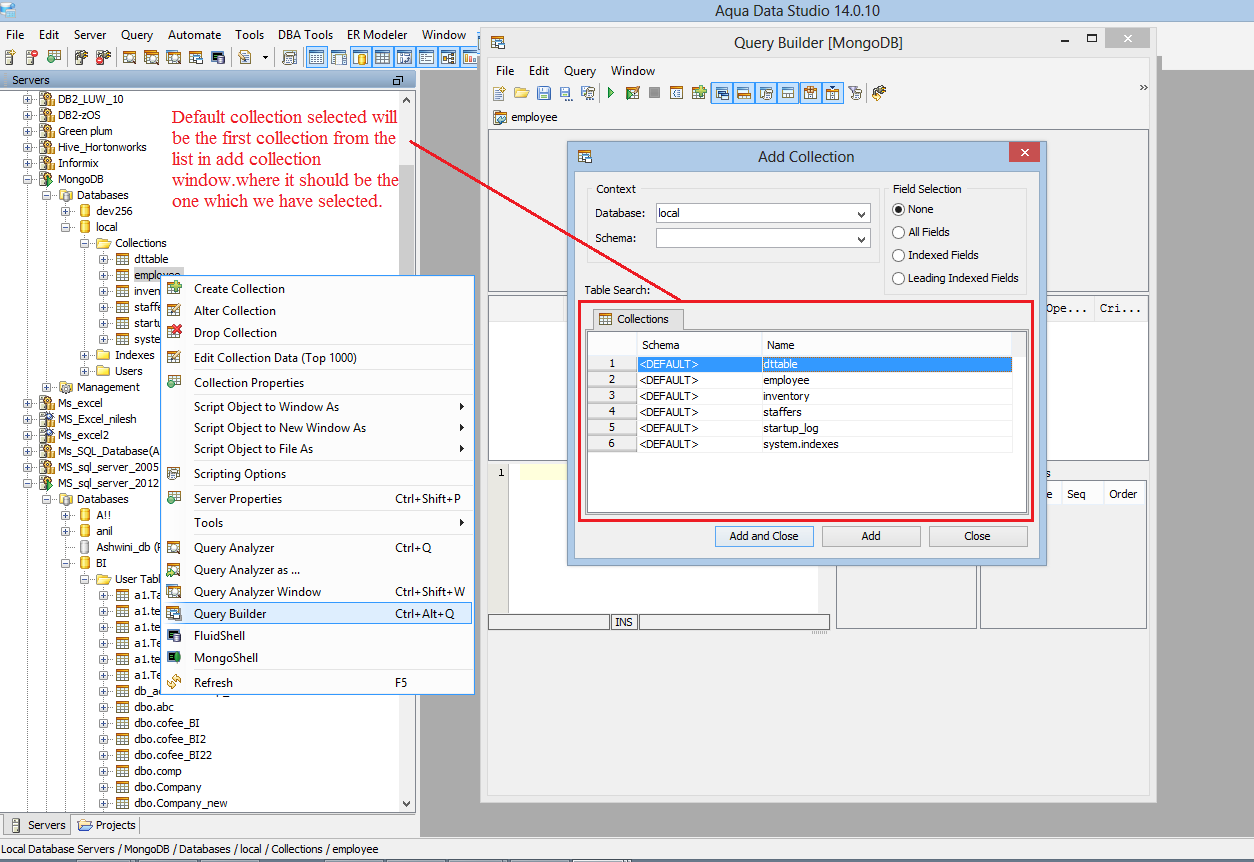Viewport: 1254px width, 862px height.
Task: Click the Save disk icon in Query Builder
Action: [544, 93]
